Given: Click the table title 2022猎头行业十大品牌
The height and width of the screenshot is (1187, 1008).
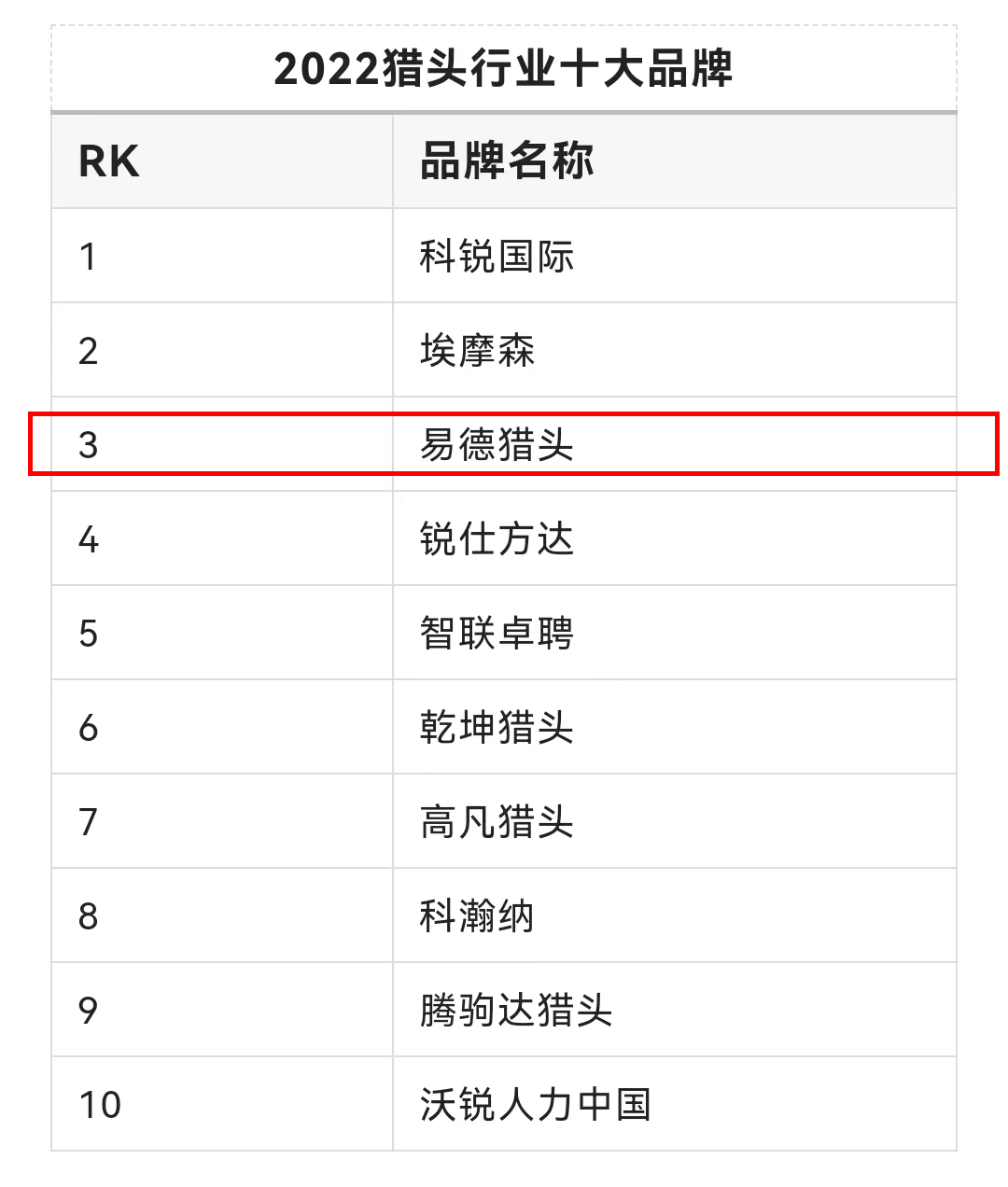Looking at the screenshot, I should tap(503, 69).
